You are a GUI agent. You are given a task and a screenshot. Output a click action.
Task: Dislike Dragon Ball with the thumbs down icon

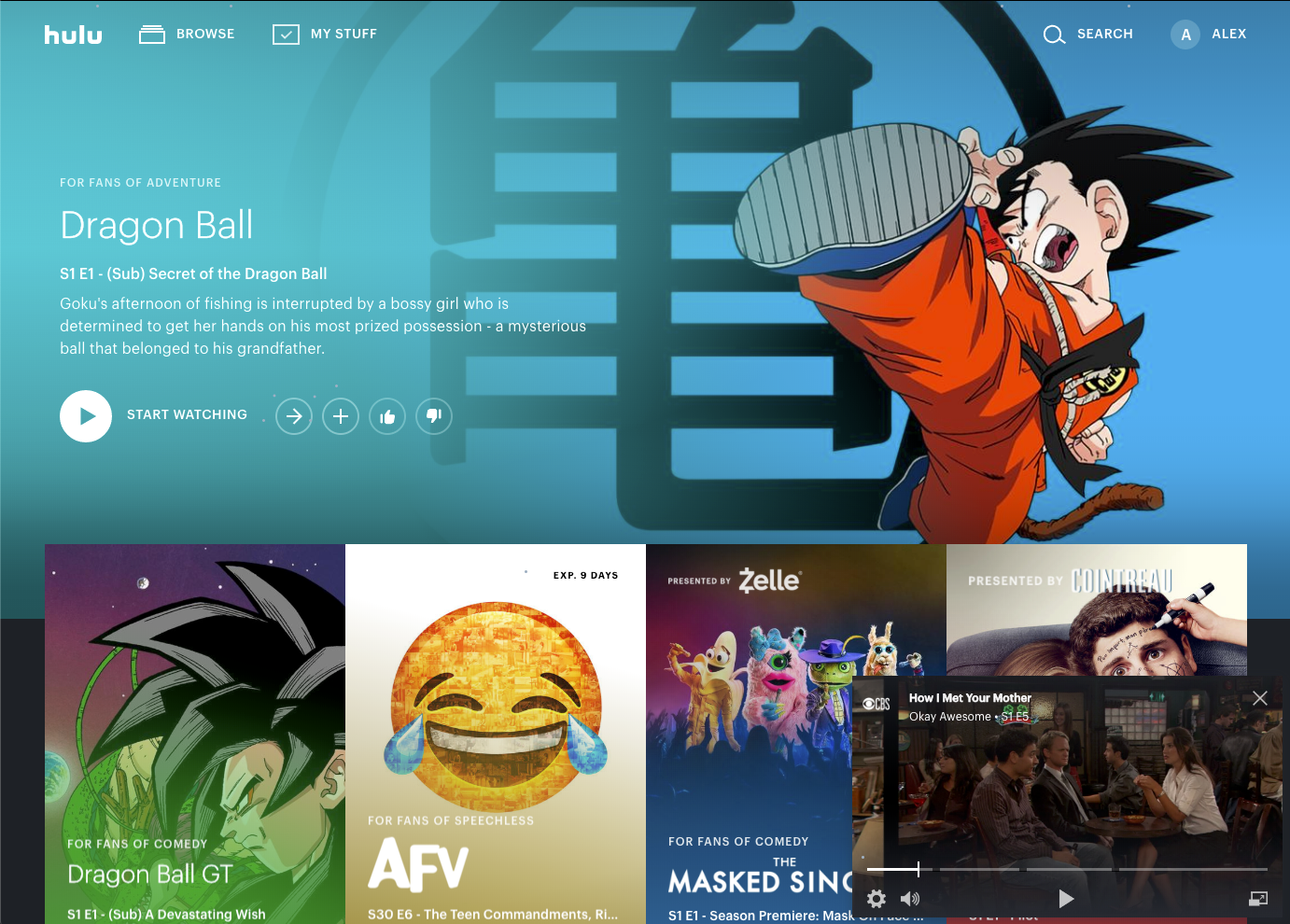pyautogui.click(x=434, y=415)
